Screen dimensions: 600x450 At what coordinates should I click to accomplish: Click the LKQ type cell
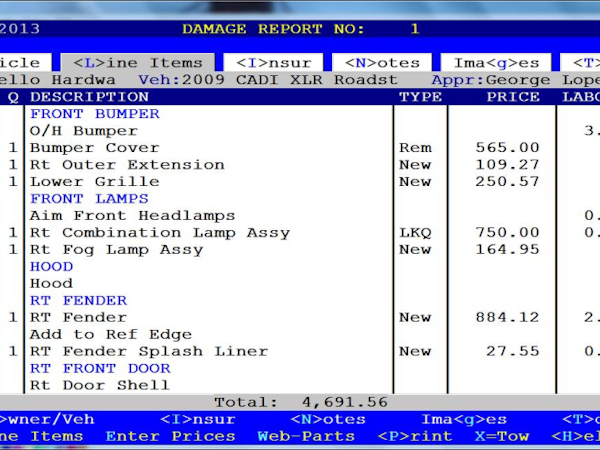tap(415, 233)
